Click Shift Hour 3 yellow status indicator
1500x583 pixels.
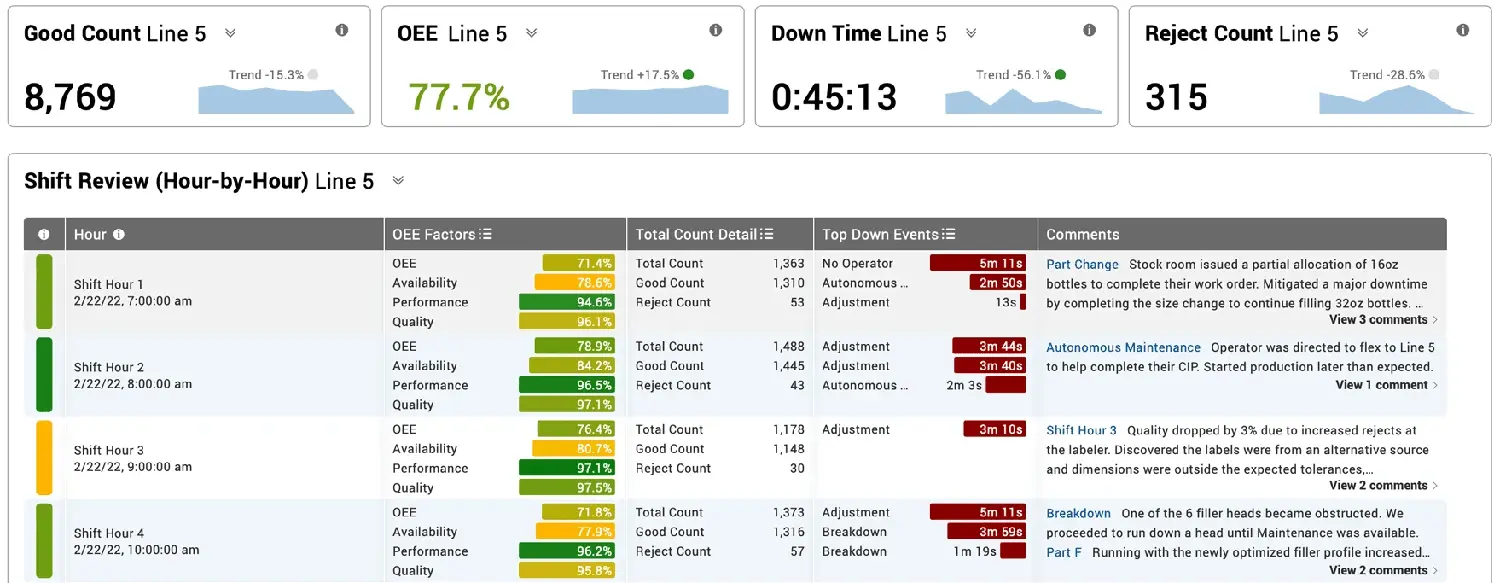coord(44,458)
